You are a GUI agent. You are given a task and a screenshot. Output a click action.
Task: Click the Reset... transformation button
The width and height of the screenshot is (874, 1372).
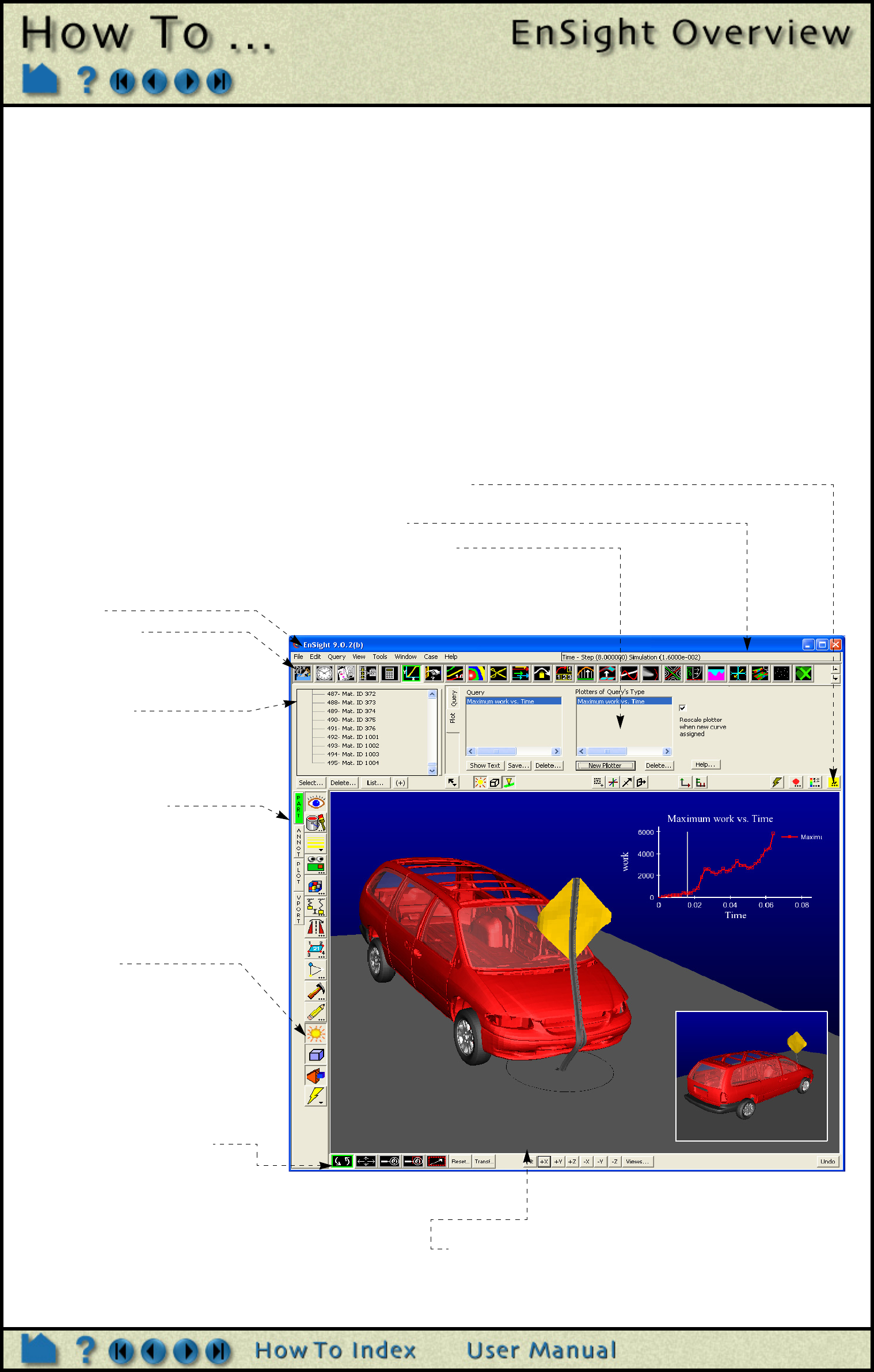(460, 1161)
